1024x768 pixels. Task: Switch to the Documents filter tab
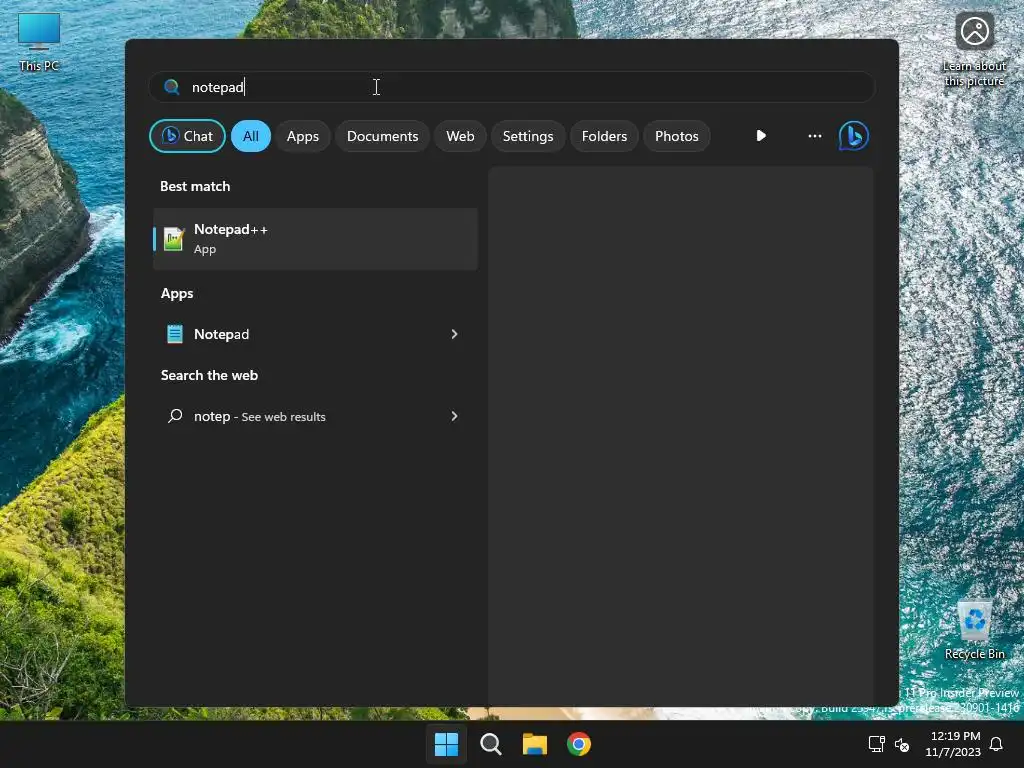click(x=382, y=136)
